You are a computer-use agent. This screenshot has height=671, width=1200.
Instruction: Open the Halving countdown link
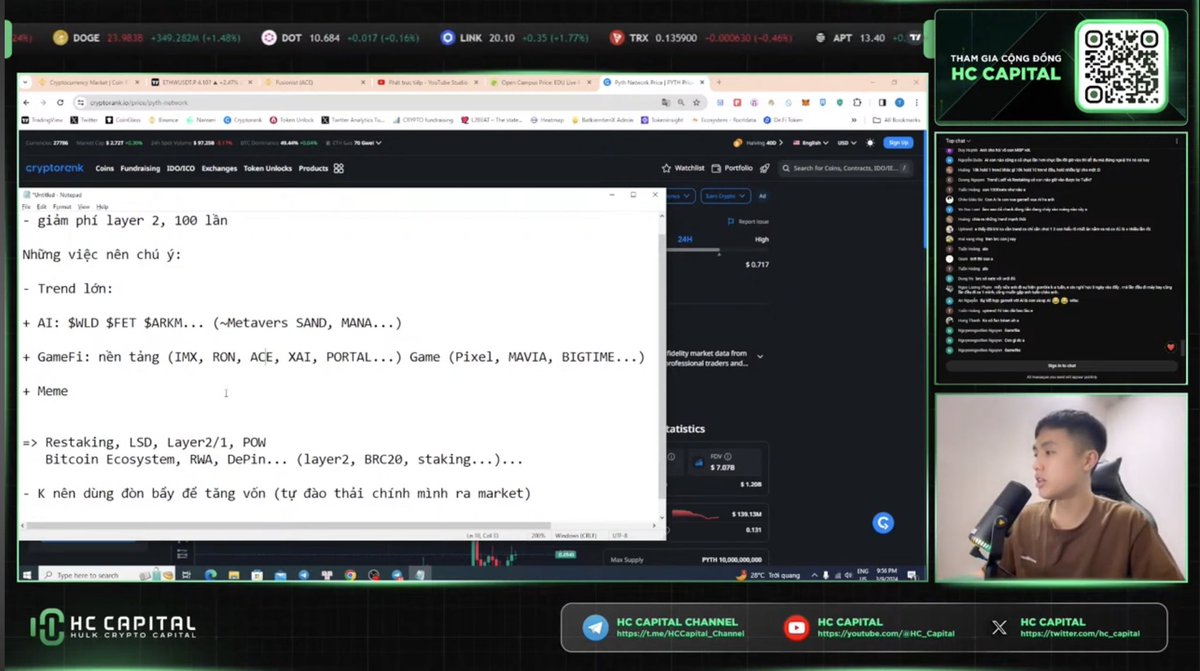pyautogui.click(x=758, y=143)
